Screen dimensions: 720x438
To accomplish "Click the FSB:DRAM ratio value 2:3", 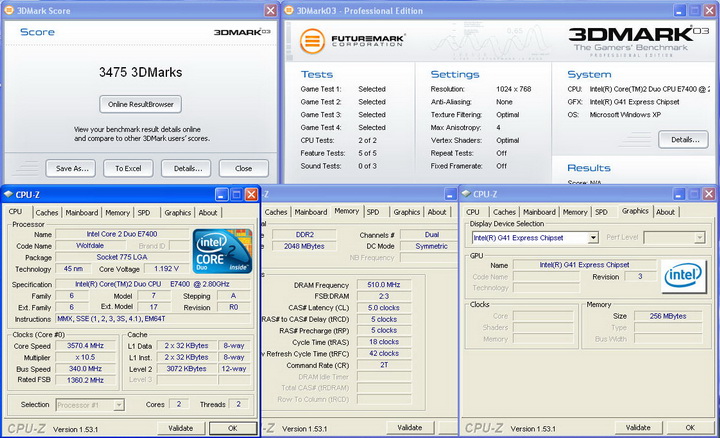I will click(384, 296).
